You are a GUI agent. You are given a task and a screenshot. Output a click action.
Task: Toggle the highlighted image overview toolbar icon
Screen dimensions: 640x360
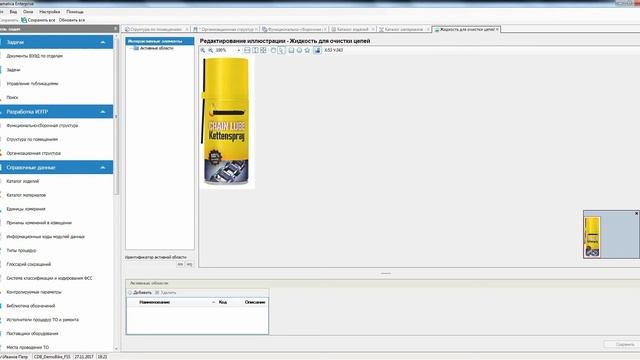pyautogui.click(x=317, y=50)
